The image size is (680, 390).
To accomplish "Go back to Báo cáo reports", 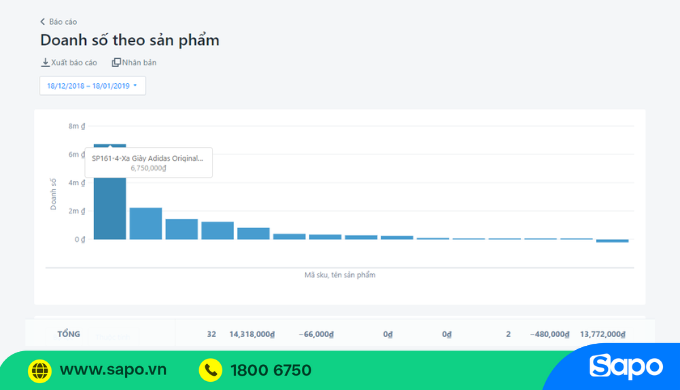I will (x=59, y=22).
